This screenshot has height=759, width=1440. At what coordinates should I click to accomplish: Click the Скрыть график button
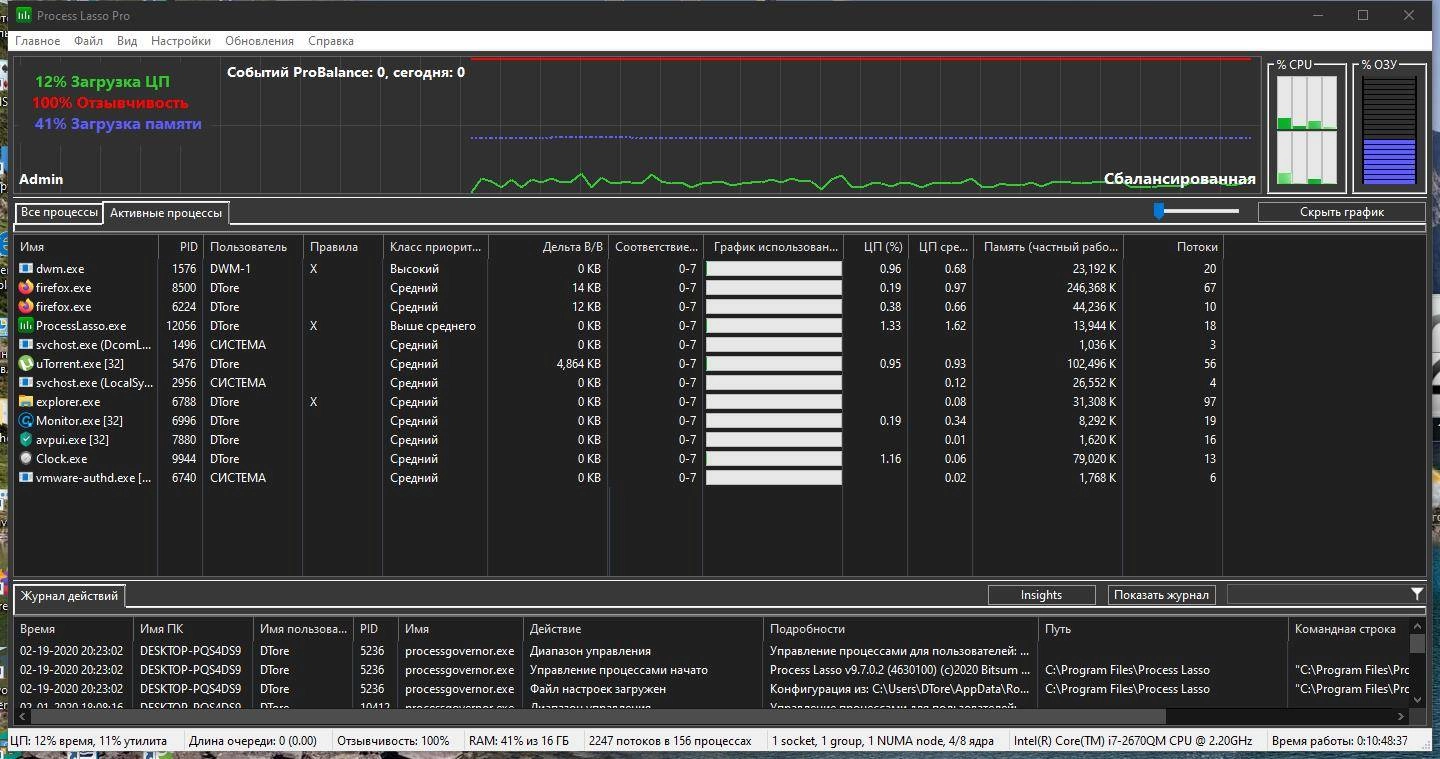(x=1341, y=212)
